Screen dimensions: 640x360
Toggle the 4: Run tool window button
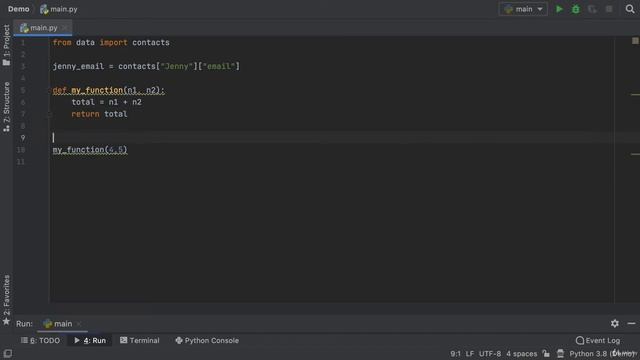pos(90,340)
